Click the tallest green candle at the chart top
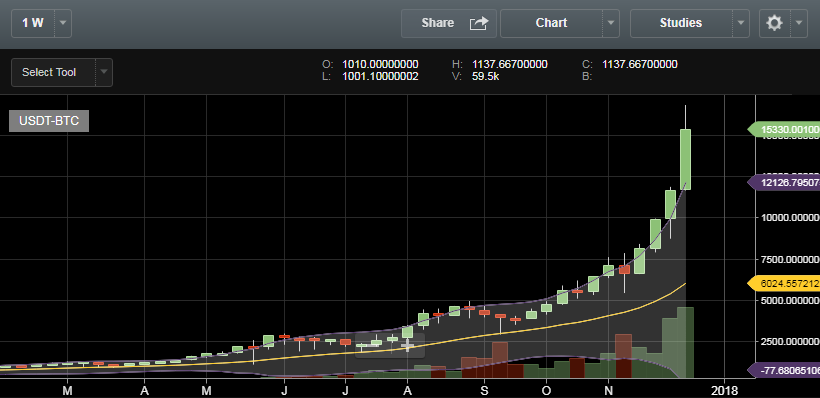820x398 pixels. point(685,159)
